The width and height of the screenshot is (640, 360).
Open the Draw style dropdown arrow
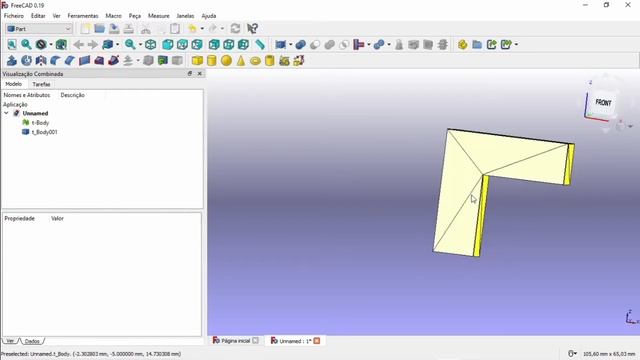pos(51,44)
